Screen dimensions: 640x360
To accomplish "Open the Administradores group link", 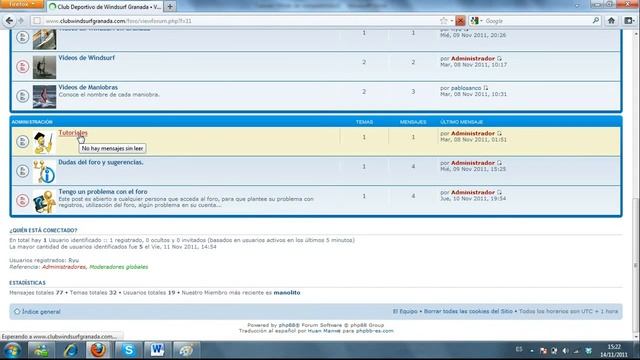I will point(64,267).
